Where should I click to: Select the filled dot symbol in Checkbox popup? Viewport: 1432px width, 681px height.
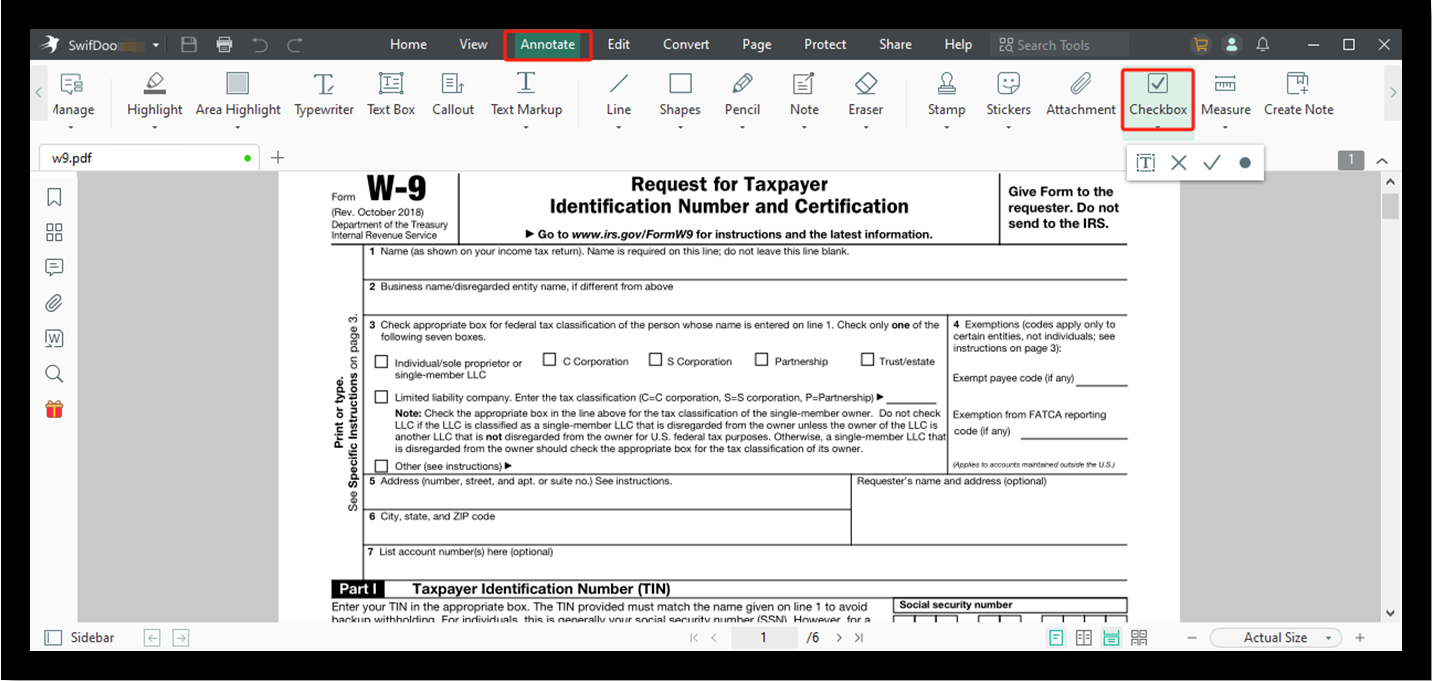coord(1245,163)
